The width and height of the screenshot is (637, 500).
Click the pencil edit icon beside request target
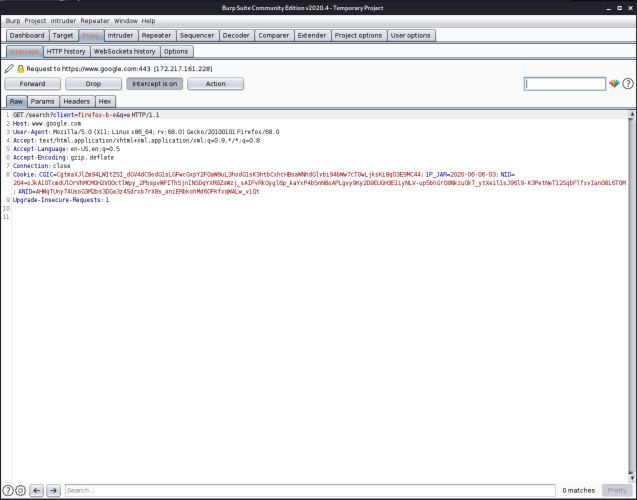coord(9,69)
